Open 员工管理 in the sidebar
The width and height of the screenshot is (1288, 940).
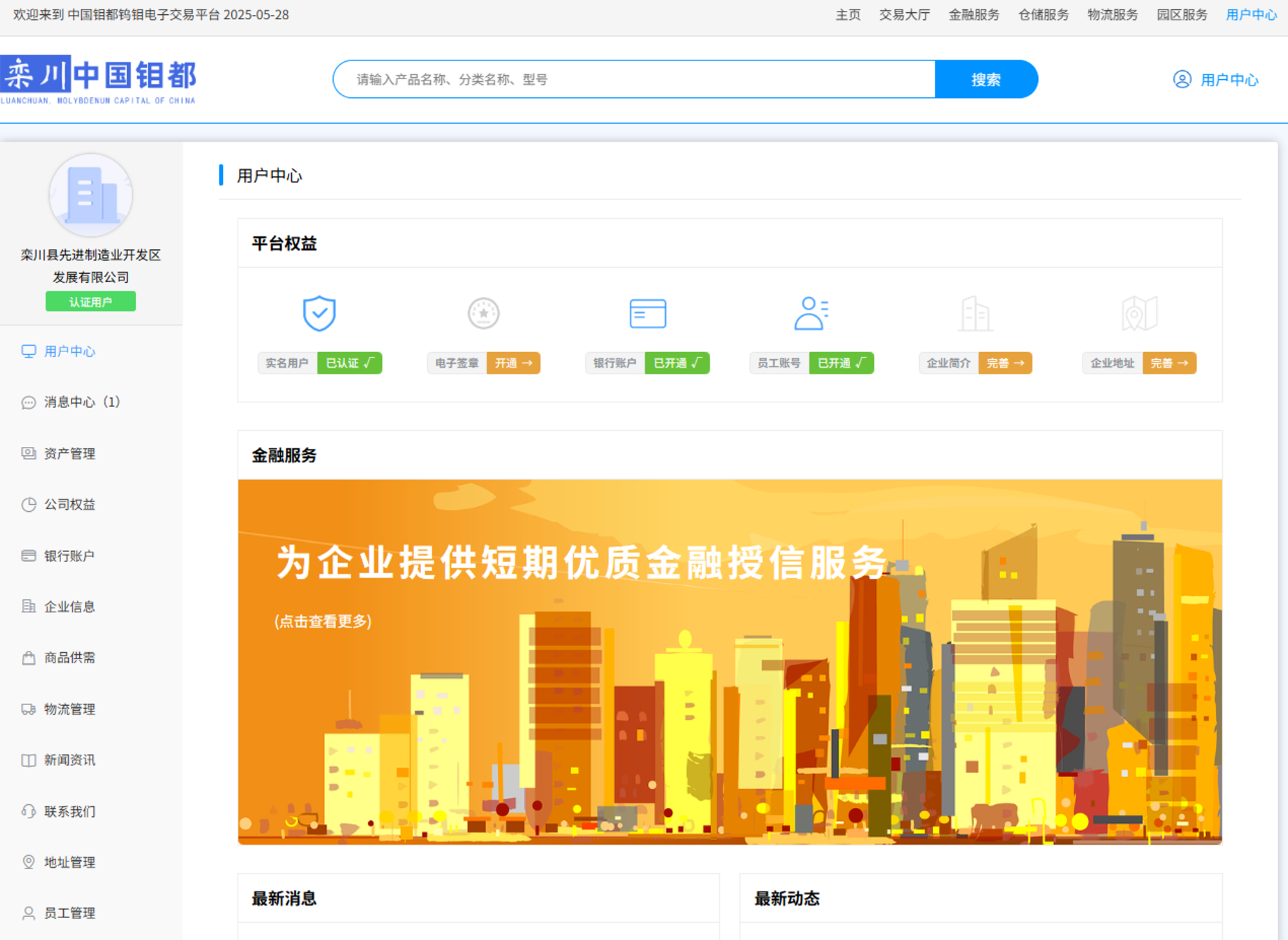[x=69, y=913]
